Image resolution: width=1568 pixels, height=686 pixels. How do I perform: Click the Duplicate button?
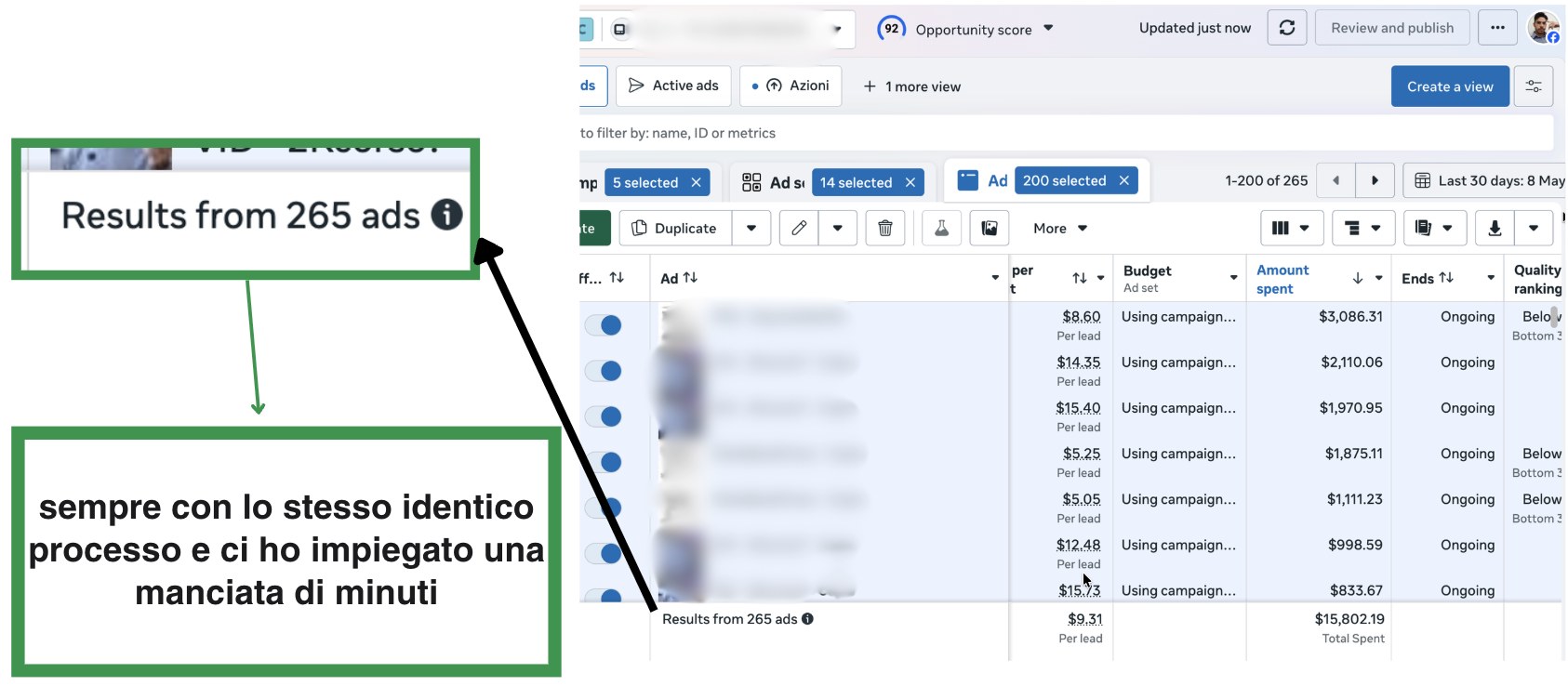click(676, 228)
